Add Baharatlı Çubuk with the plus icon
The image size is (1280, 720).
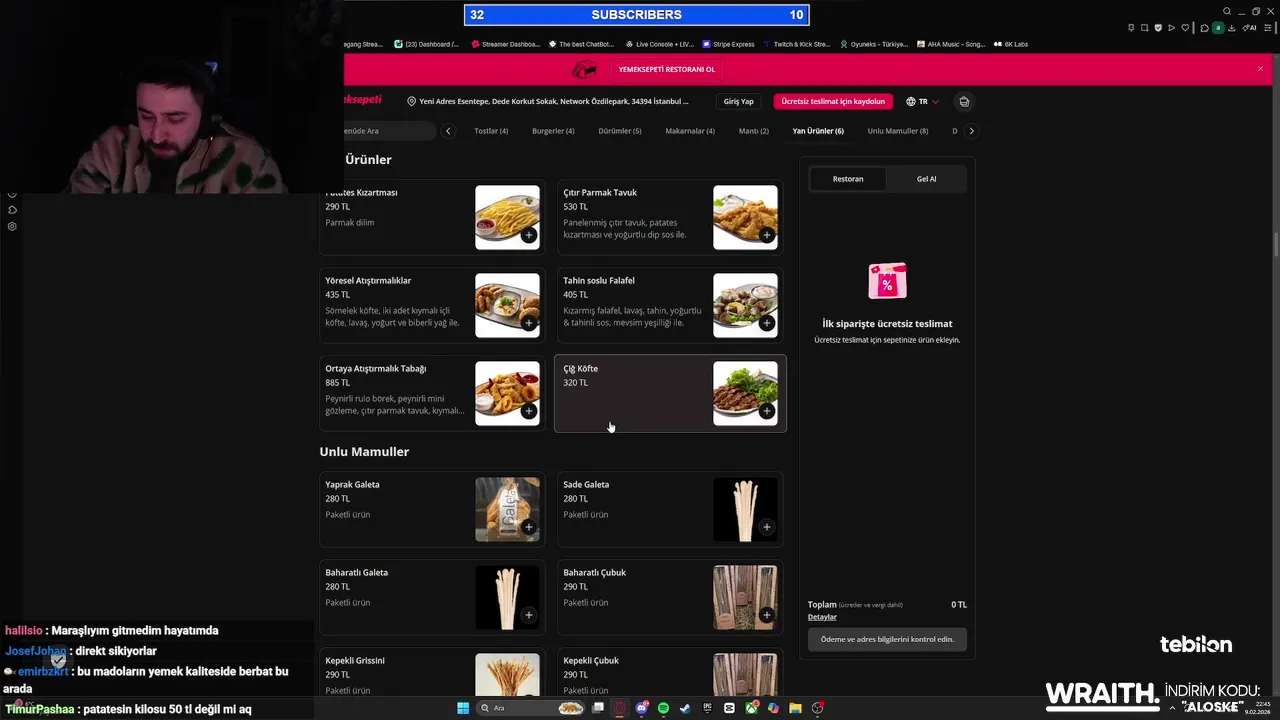[766, 615]
